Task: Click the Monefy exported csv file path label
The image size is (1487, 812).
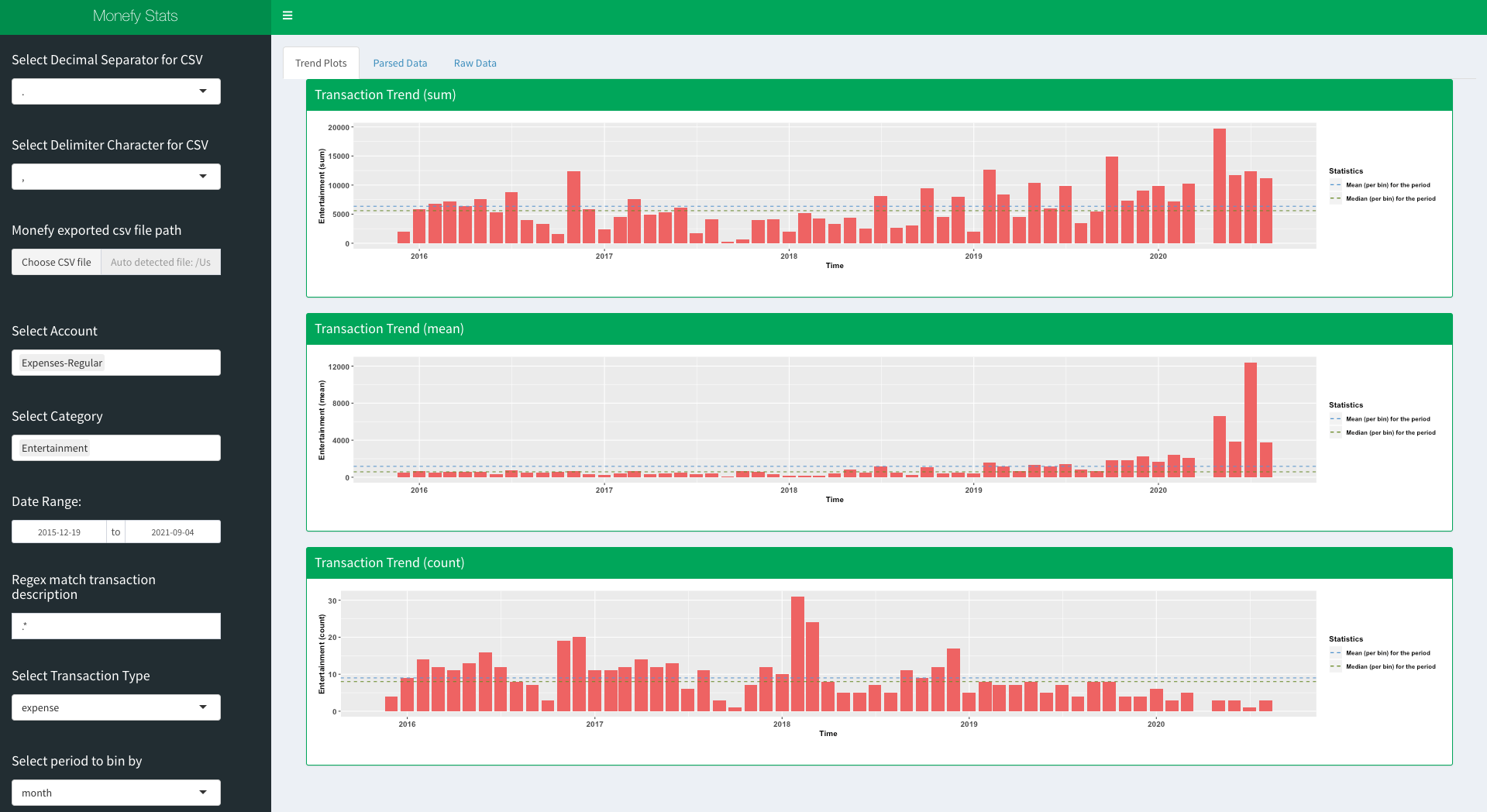Action: (x=96, y=230)
